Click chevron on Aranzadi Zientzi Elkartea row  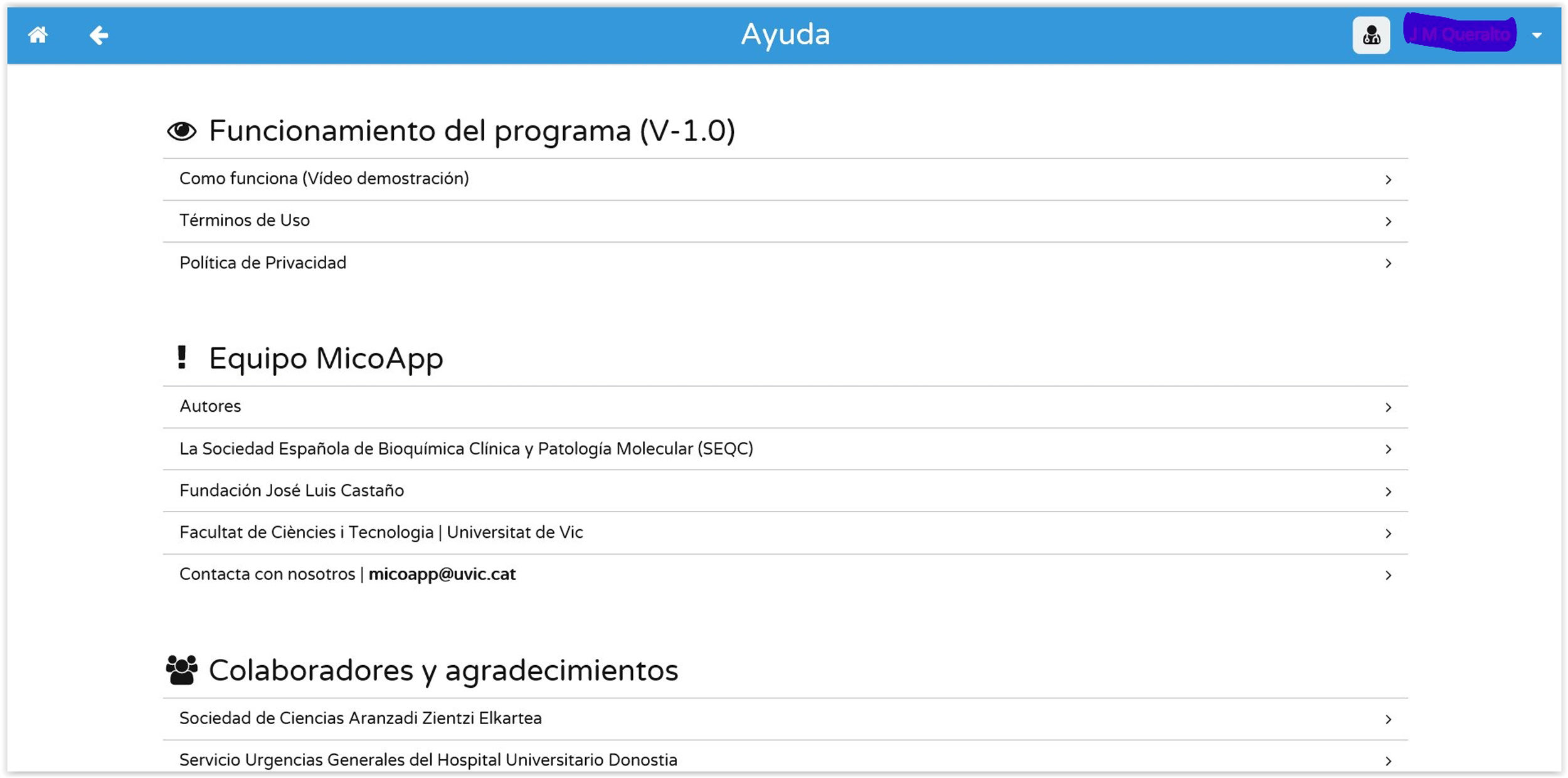click(1388, 719)
